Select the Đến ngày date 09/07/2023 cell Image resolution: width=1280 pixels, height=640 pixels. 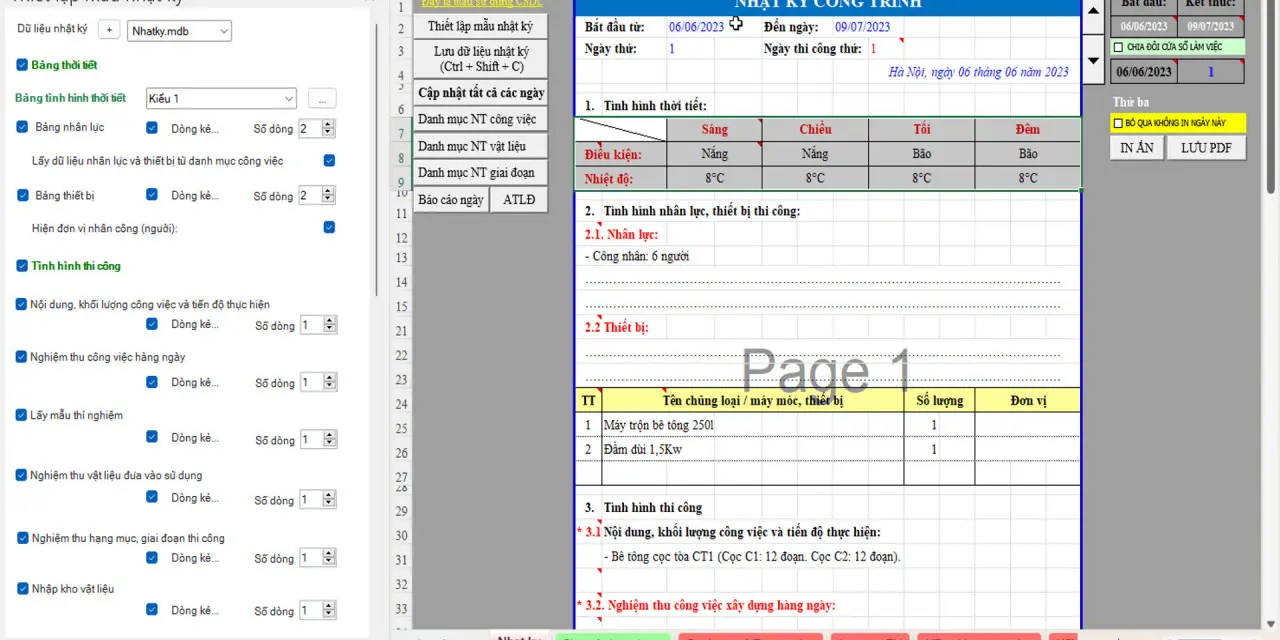(x=862, y=27)
